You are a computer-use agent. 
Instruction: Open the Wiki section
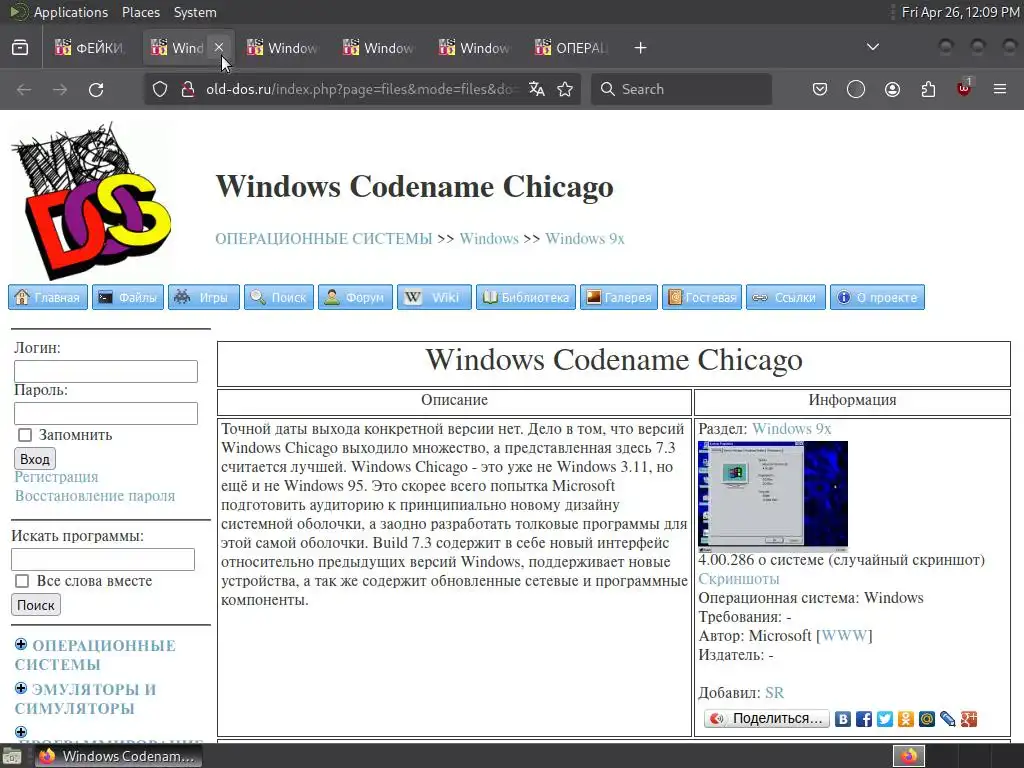point(434,297)
